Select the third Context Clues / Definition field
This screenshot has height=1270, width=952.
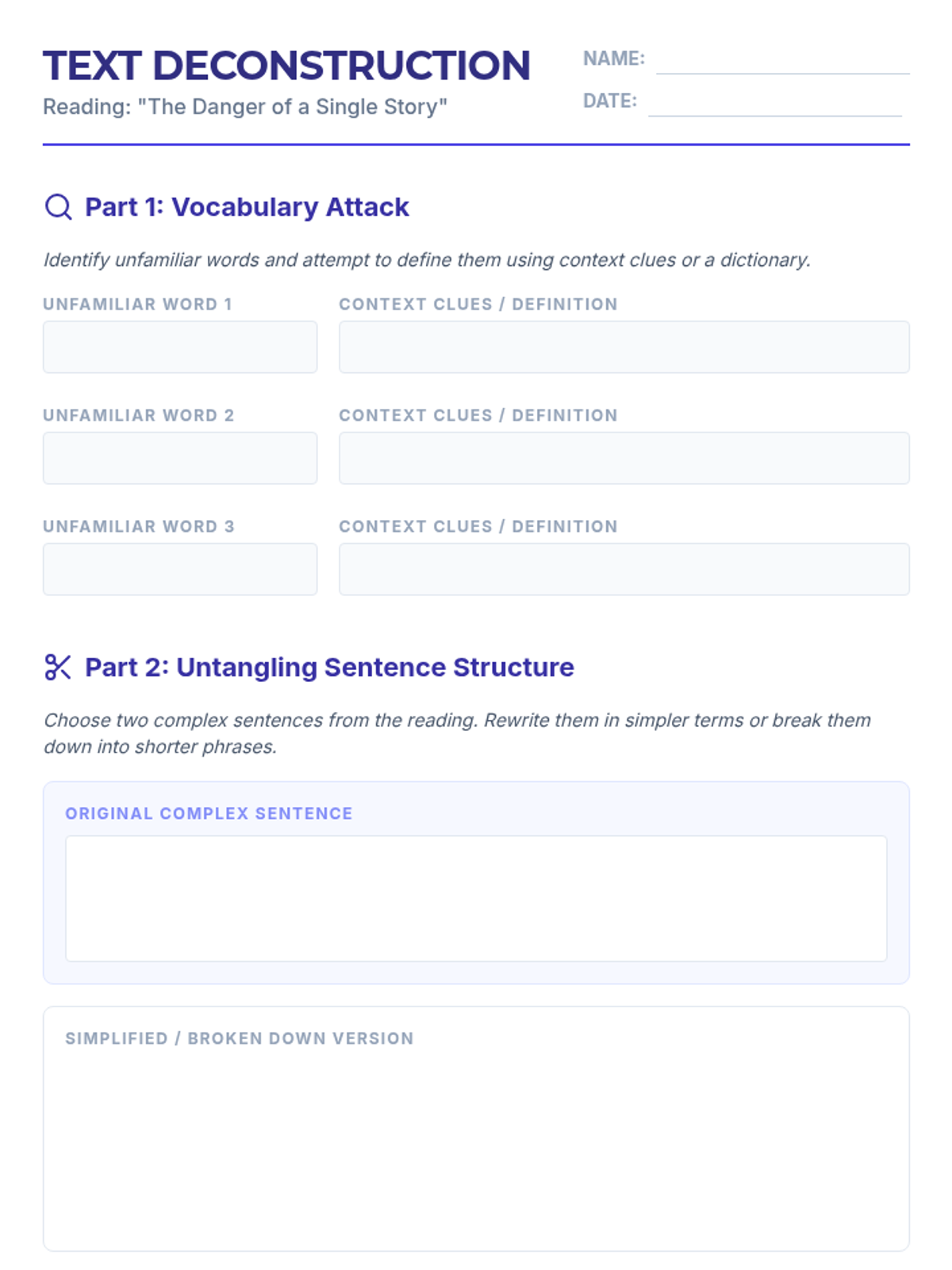(624, 569)
